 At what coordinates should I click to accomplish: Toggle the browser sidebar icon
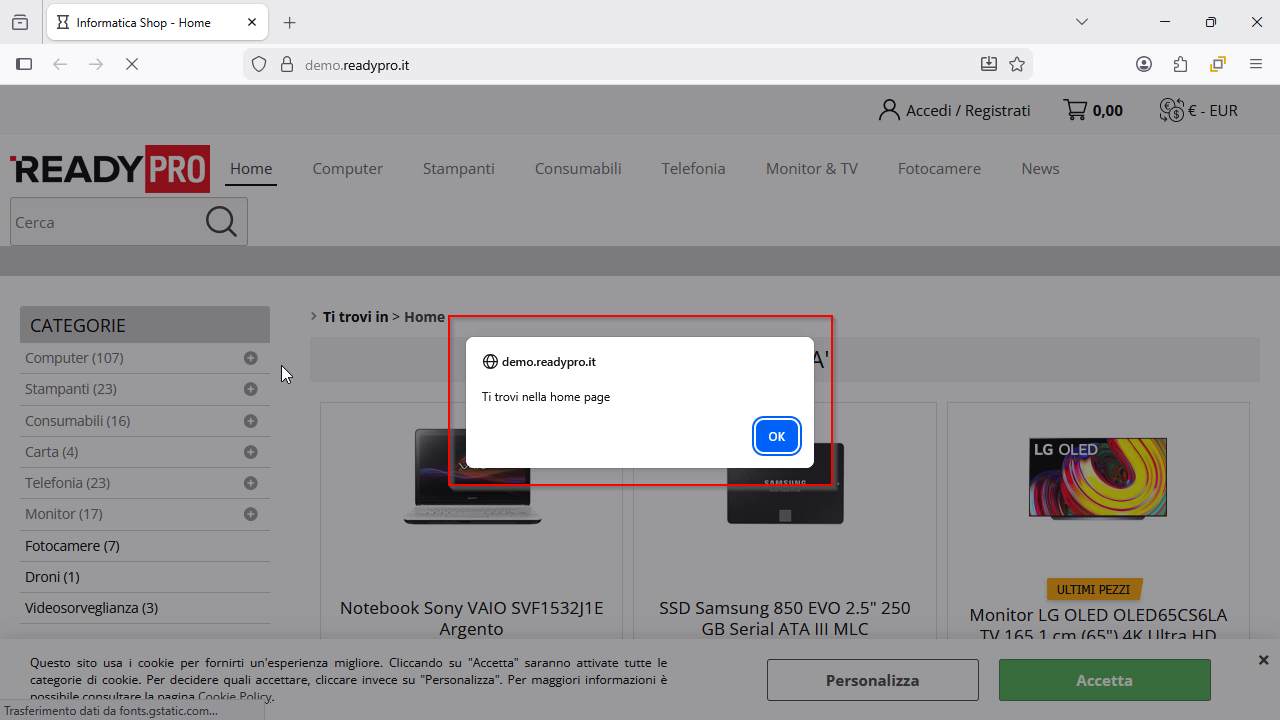[x=24, y=64]
